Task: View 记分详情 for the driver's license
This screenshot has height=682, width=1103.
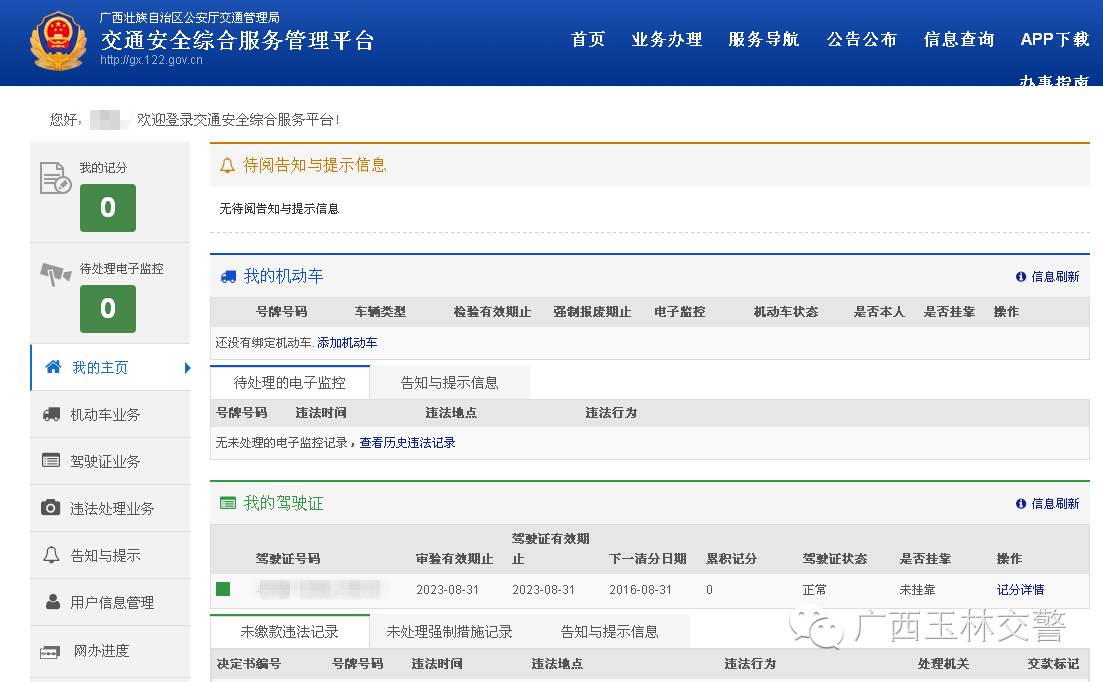Action: click(1021, 589)
